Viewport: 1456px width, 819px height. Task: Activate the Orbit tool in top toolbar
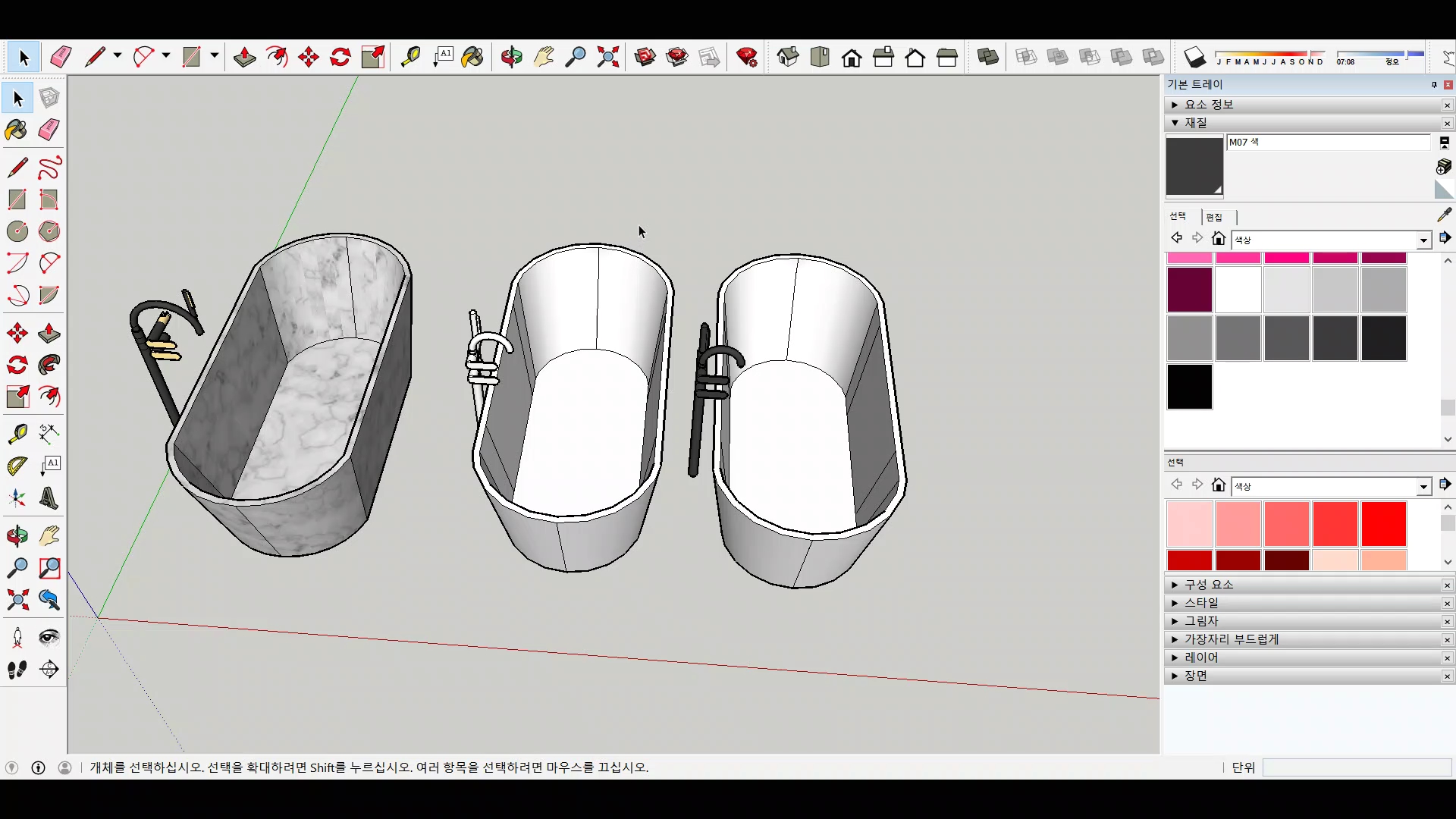tap(511, 57)
